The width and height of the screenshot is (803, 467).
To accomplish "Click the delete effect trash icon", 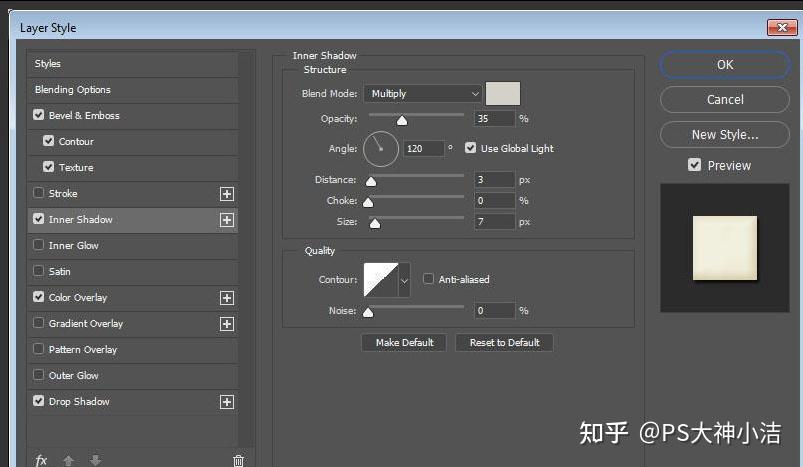I will [238, 460].
